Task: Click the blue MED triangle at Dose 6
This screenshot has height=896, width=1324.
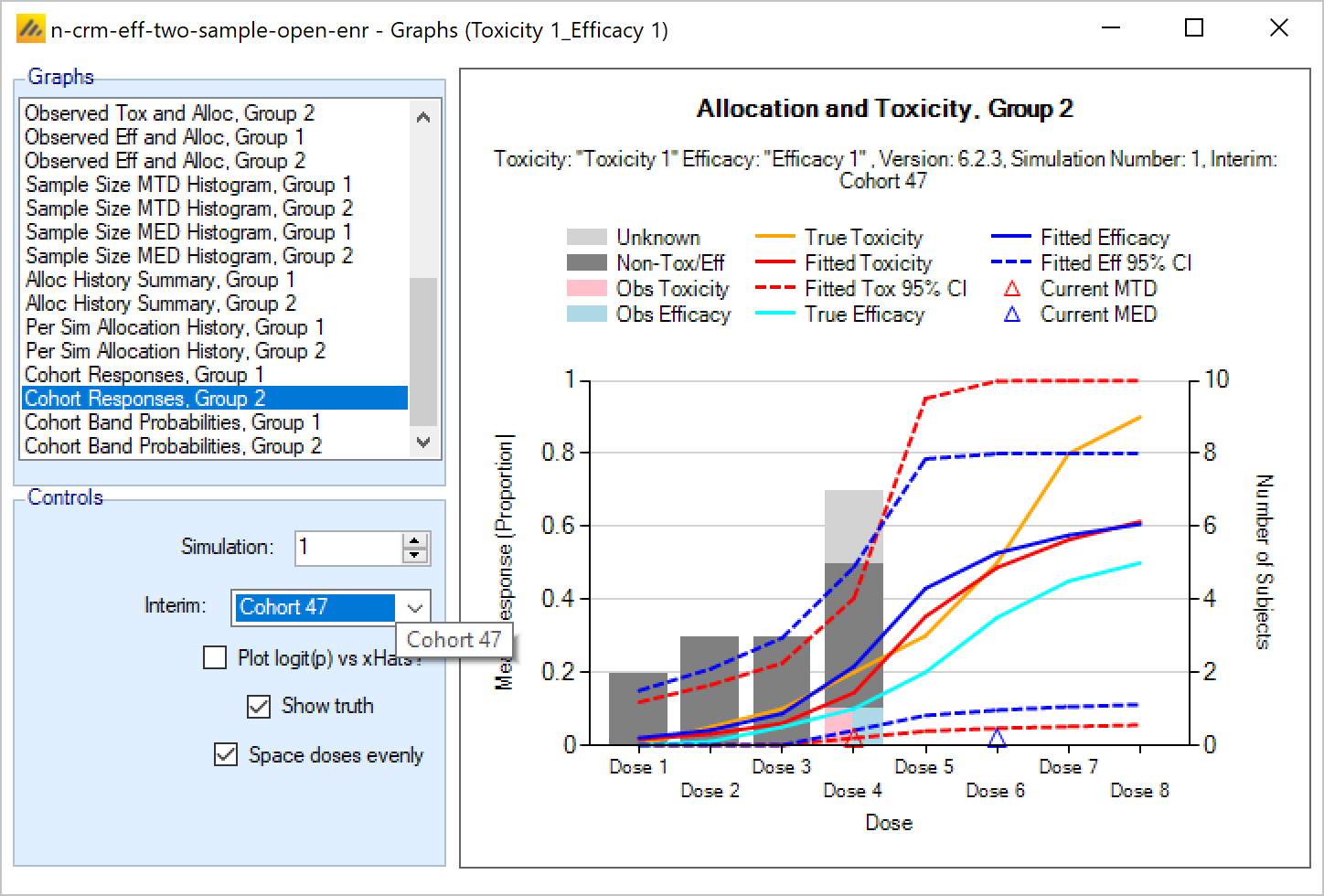Action: click(x=997, y=738)
